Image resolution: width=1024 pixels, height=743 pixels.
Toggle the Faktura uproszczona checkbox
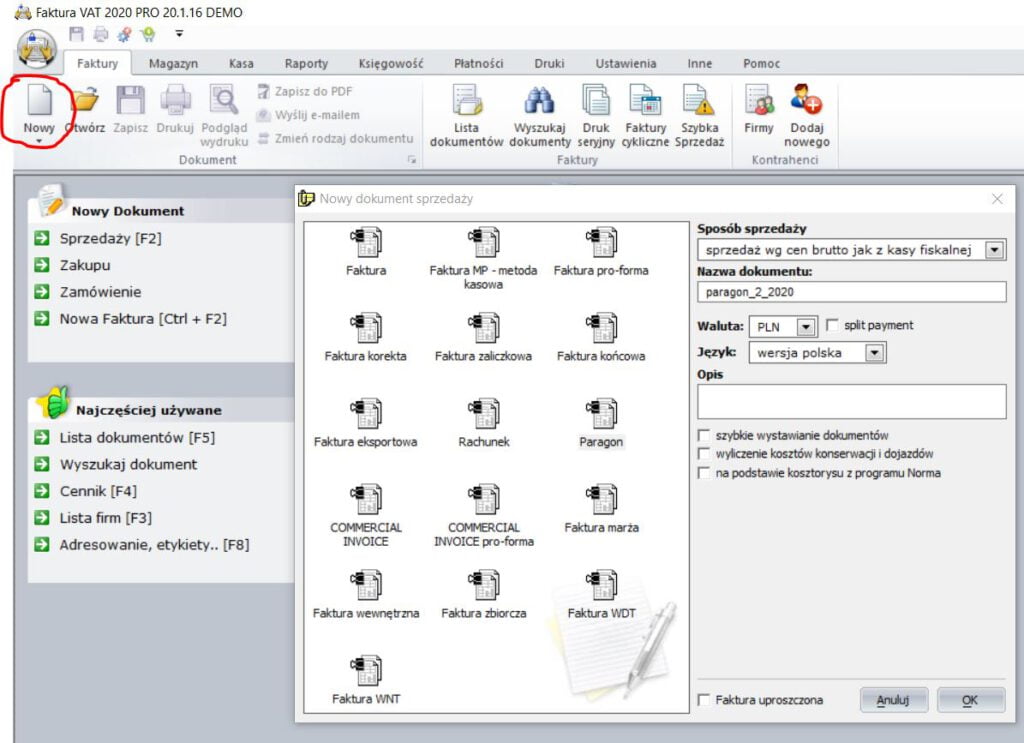click(705, 700)
